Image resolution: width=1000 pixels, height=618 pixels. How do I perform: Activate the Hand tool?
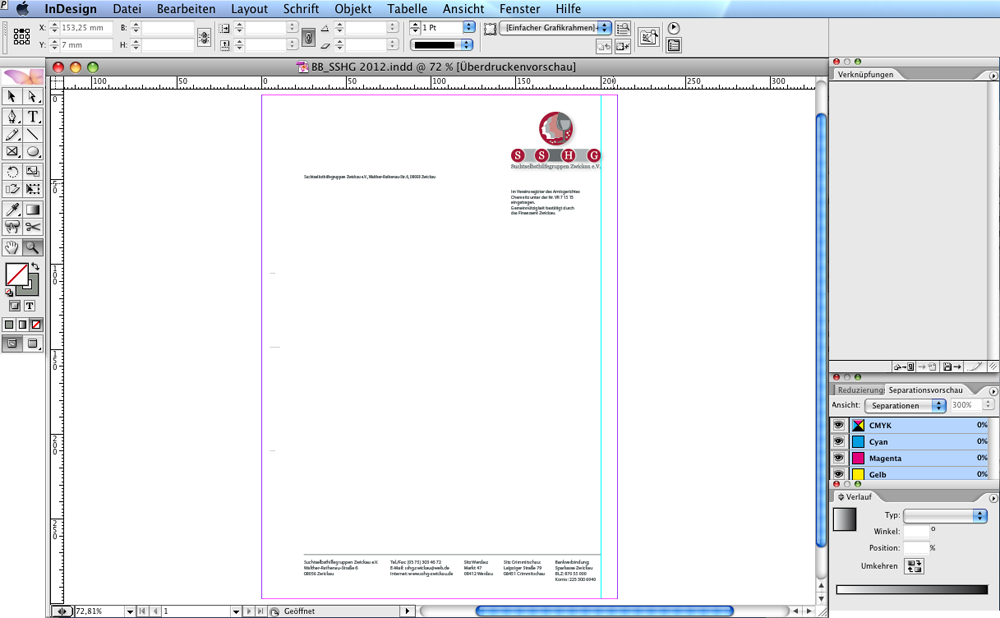pyautogui.click(x=12, y=247)
